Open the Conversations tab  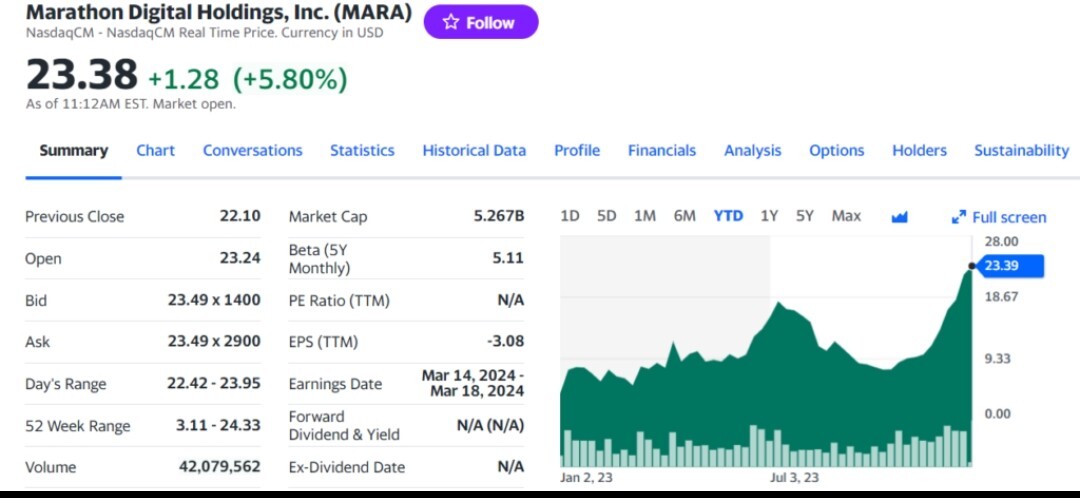pos(252,151)
